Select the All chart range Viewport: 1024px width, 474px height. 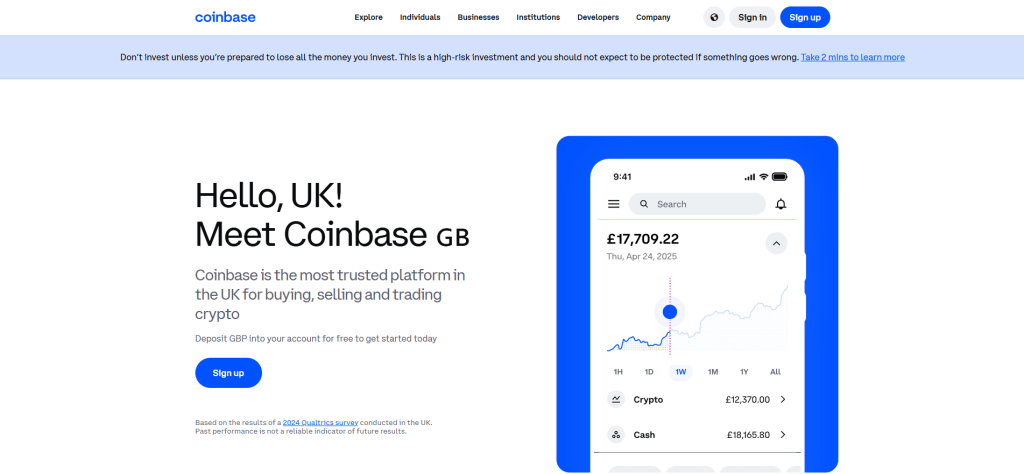click(775, 371)
